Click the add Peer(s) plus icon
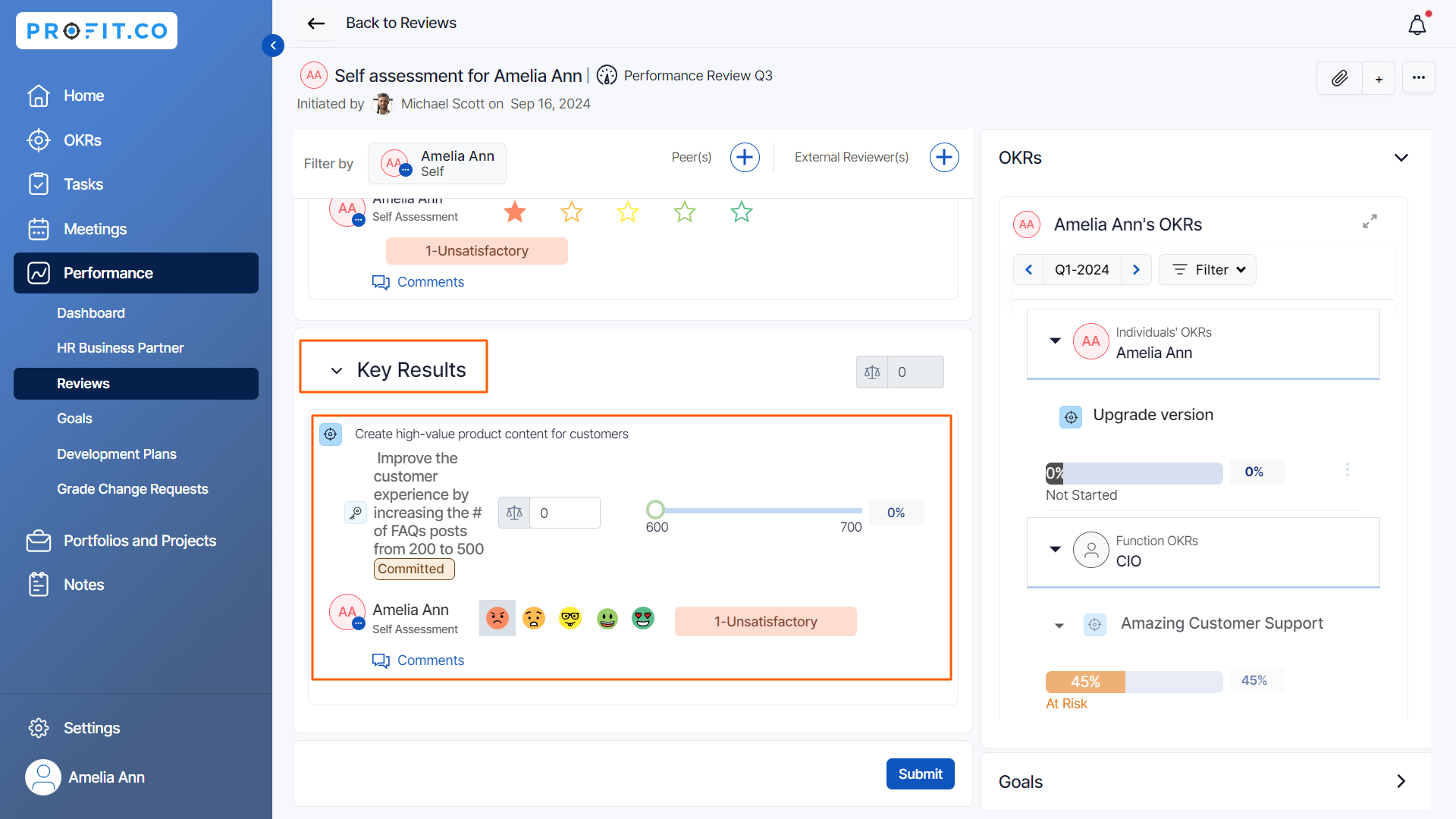 coord(744,157)
